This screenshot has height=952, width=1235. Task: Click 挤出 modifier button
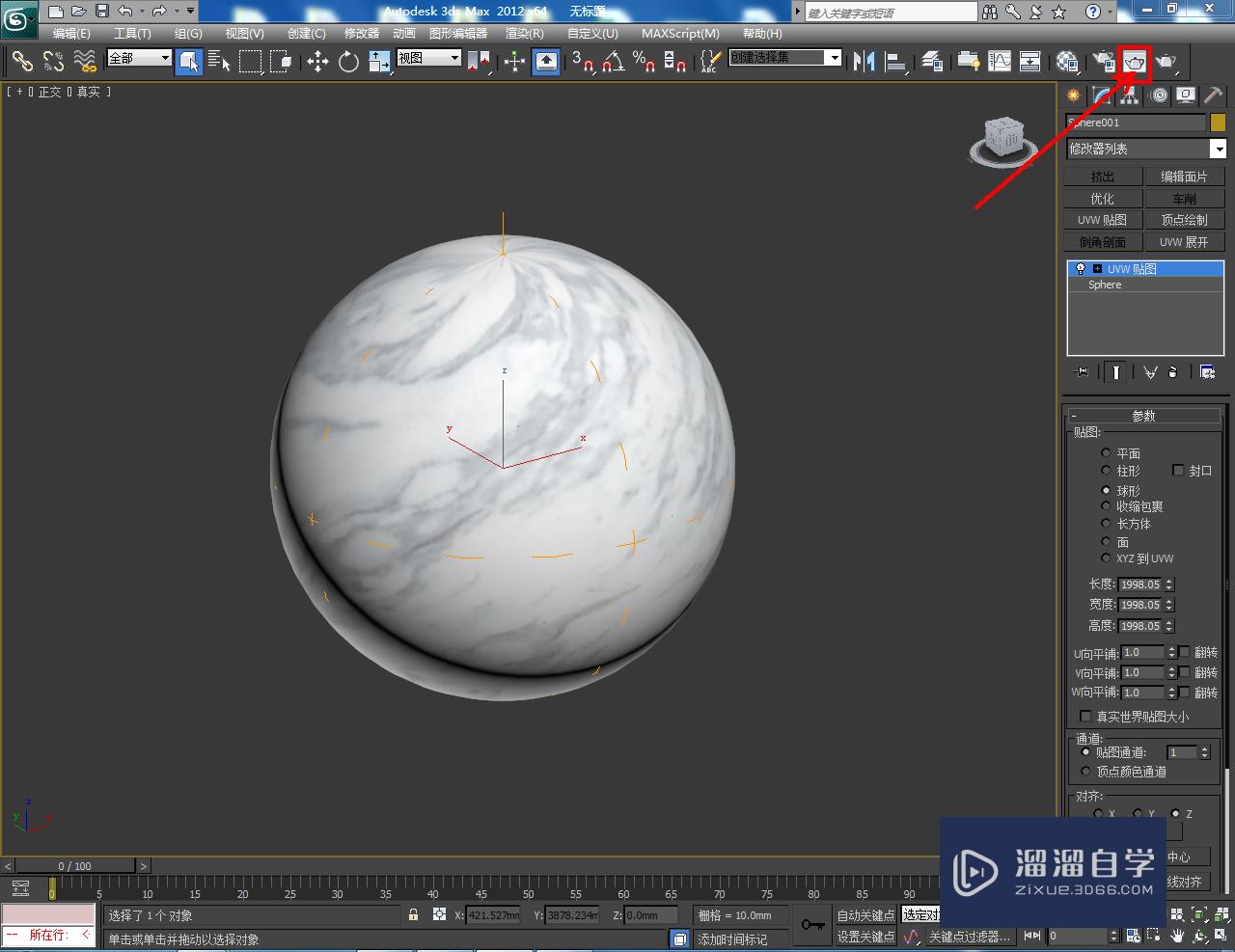1103,177
